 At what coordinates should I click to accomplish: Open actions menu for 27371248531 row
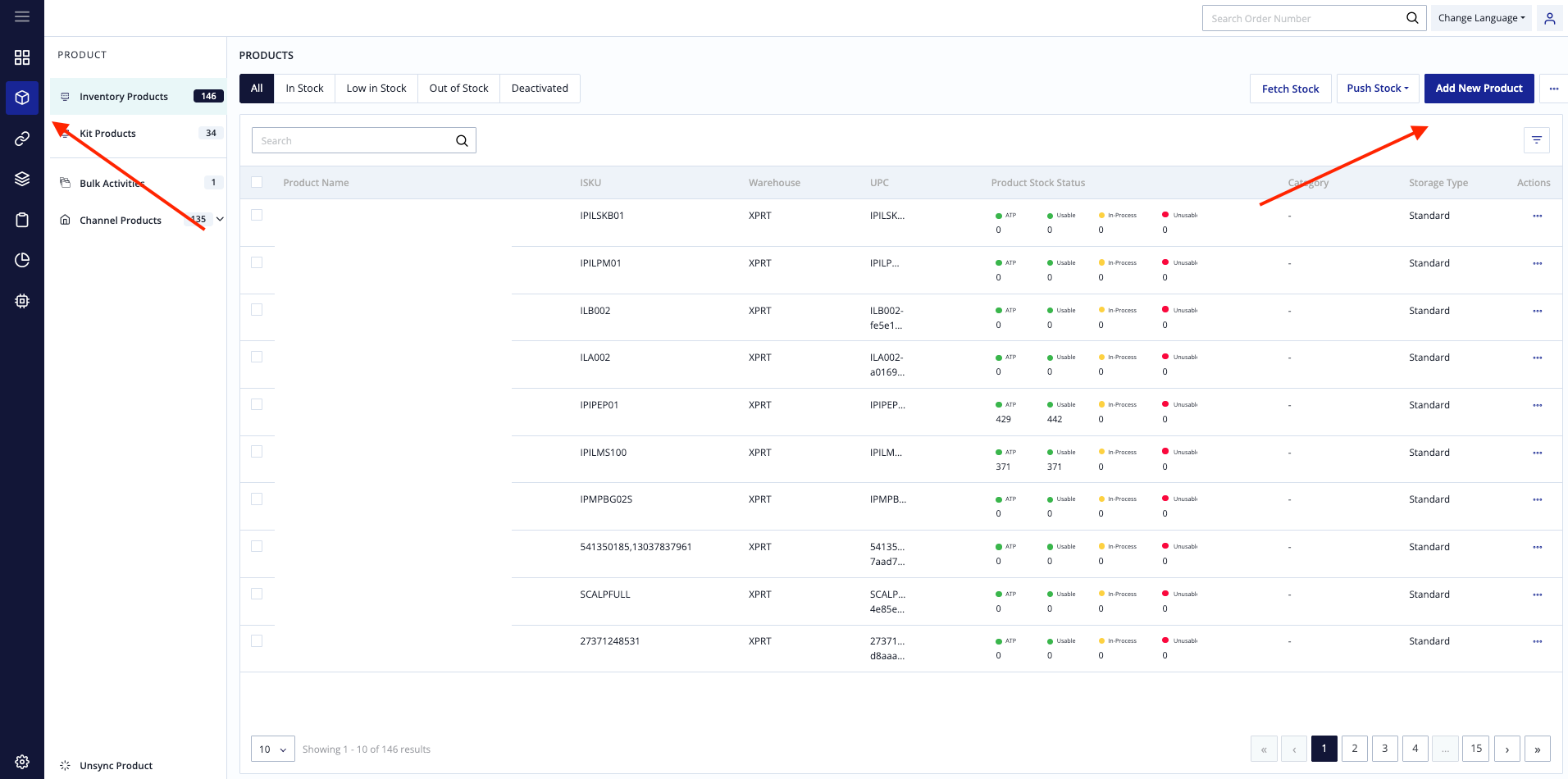1538,642
